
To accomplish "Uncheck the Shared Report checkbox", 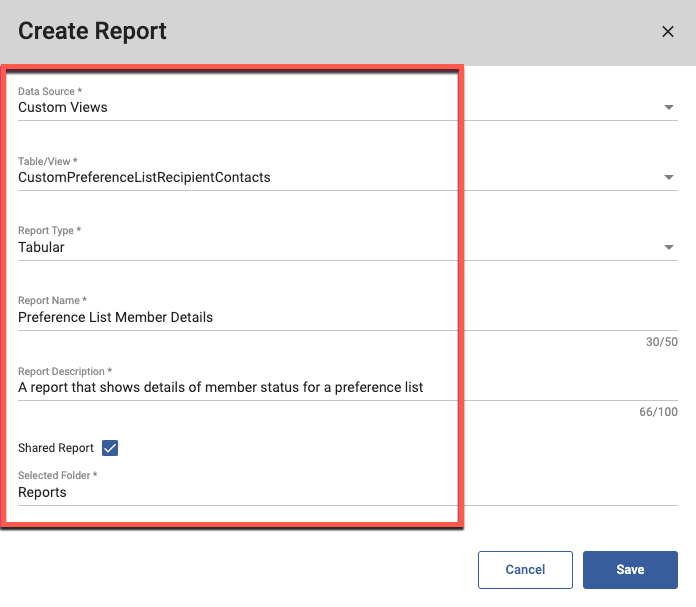I will pyautogui.click(x=110, y=448).
